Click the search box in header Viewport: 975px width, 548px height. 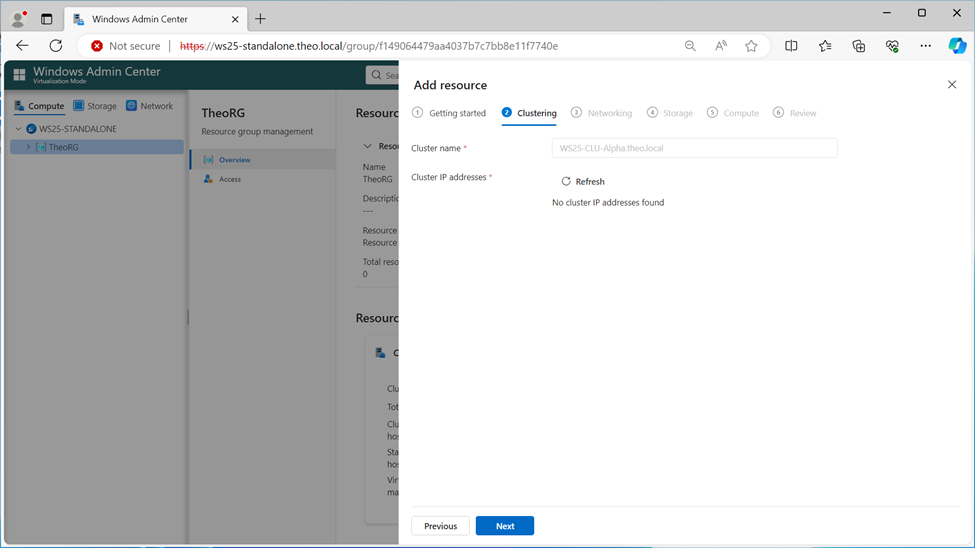[383, 75]
